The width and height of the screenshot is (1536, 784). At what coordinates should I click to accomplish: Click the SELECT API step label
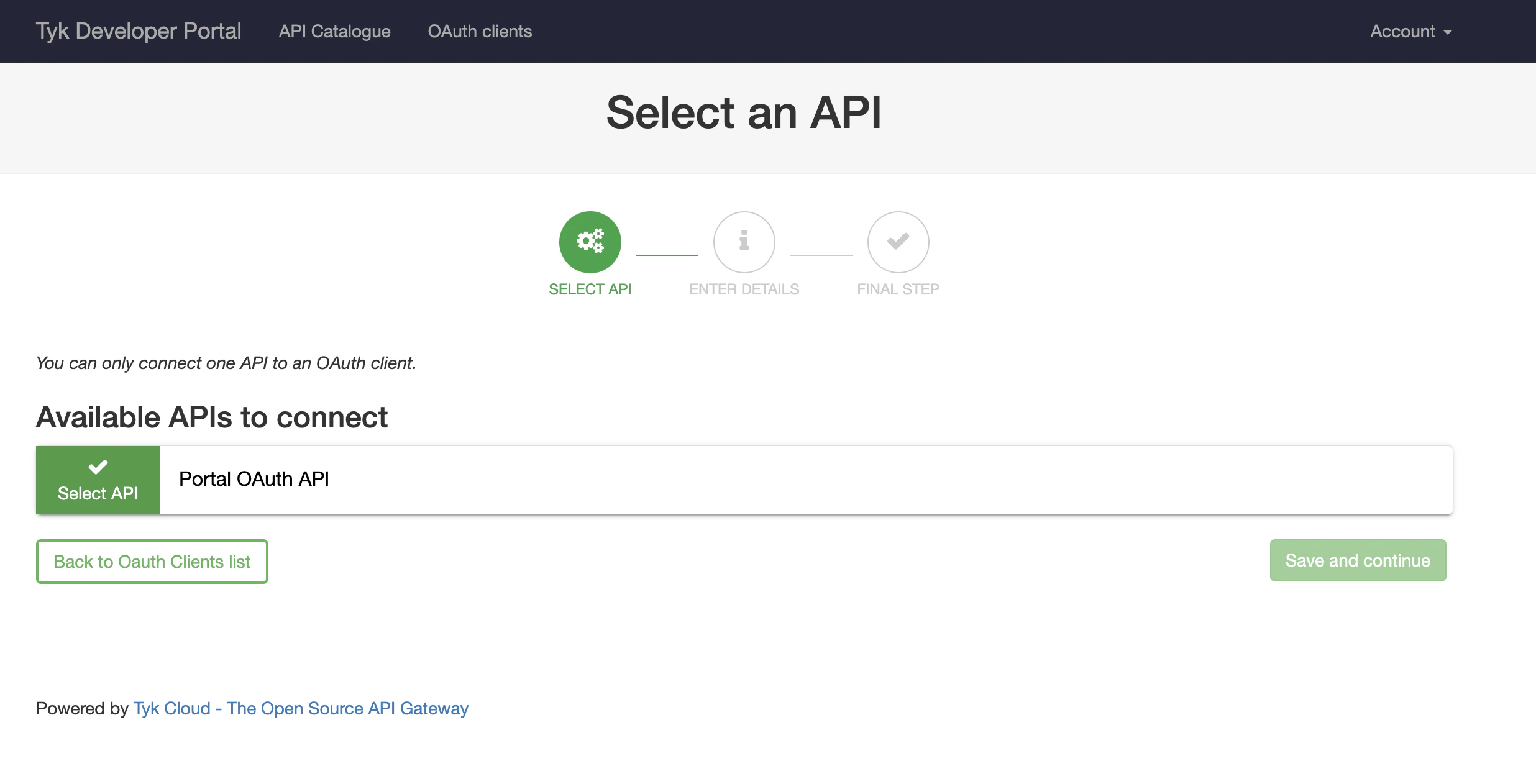coord(590,288)
